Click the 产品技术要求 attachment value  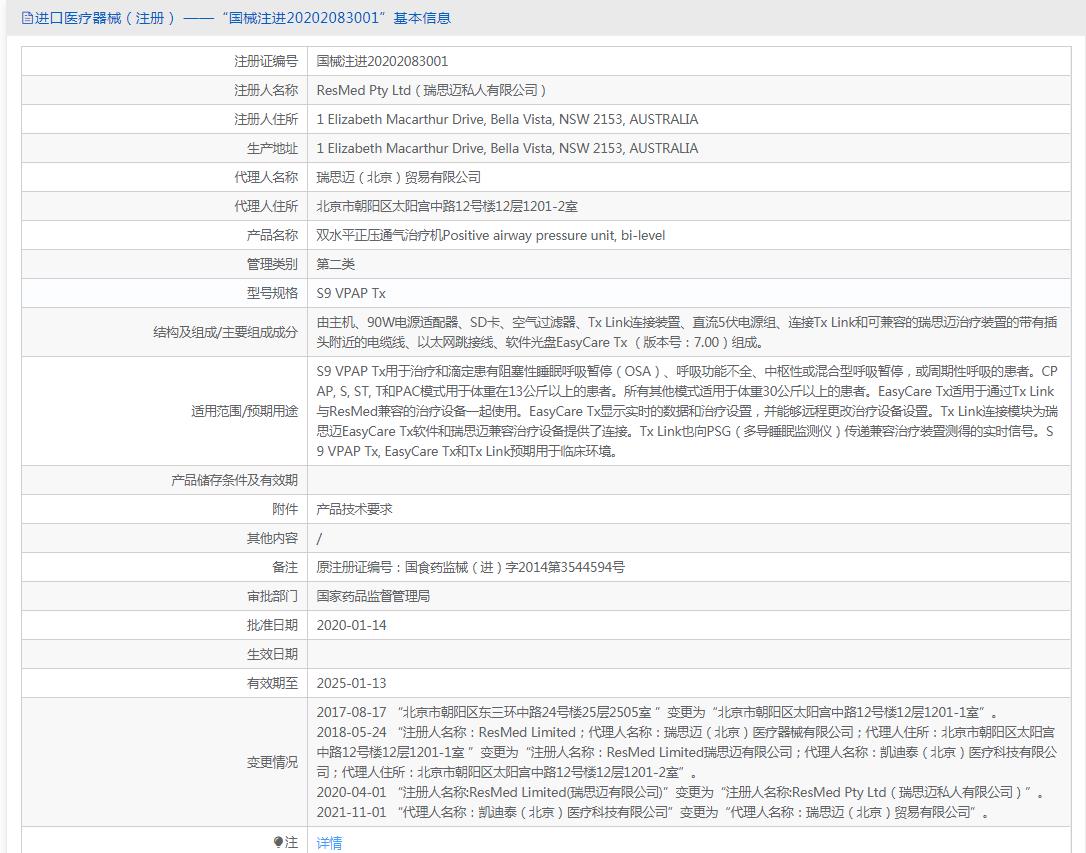(354, 509)
